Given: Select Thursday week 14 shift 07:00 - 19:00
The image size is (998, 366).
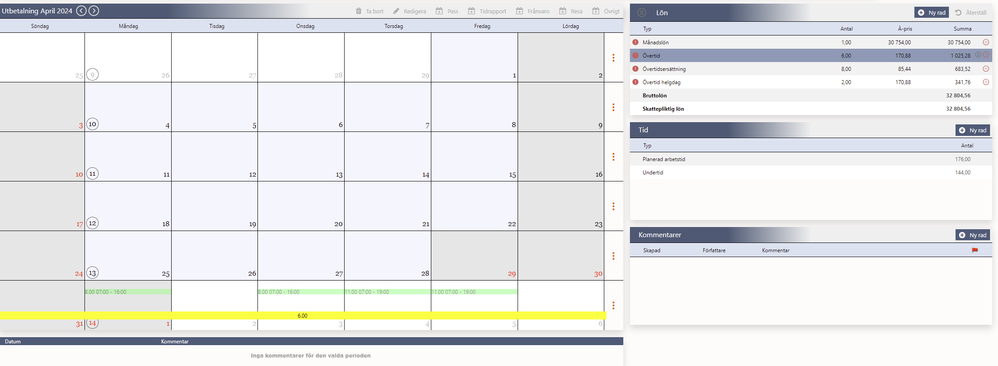Looking at the screenshot, I should pos(388,292).
